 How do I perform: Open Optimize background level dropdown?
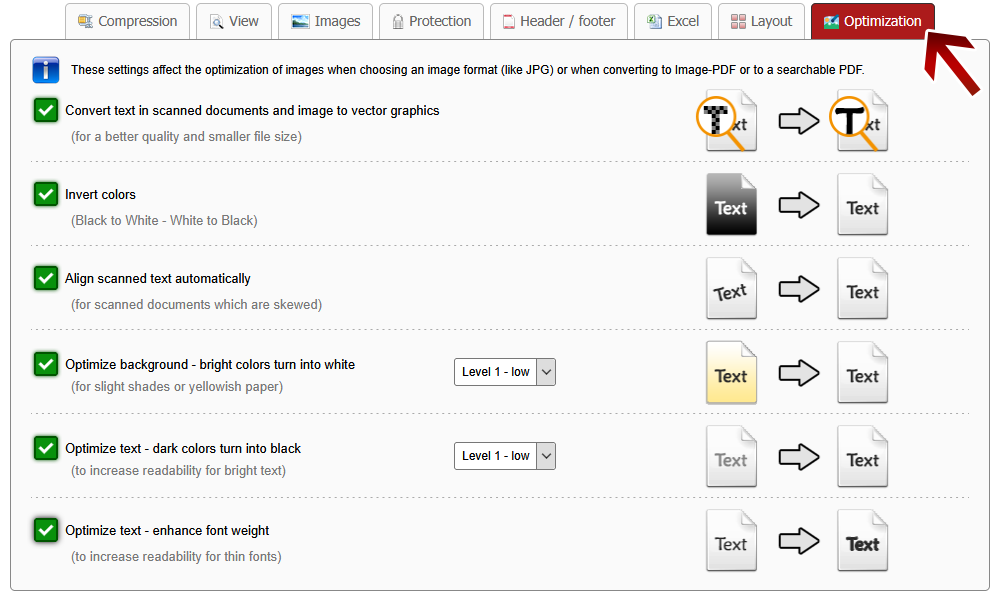pyautogui.click(x=504, y=372)
